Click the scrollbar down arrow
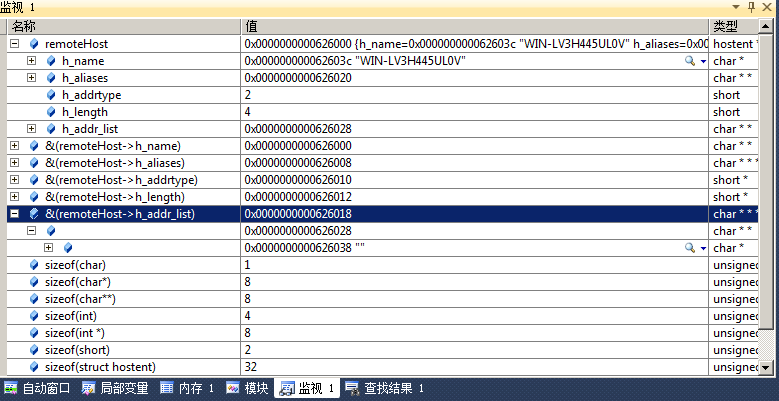Screen dimensions: 779x401 [x=766, y=368]
